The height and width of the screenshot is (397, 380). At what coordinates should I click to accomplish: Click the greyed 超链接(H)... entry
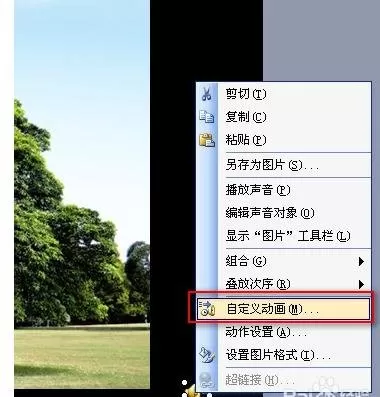click(283, 380)
